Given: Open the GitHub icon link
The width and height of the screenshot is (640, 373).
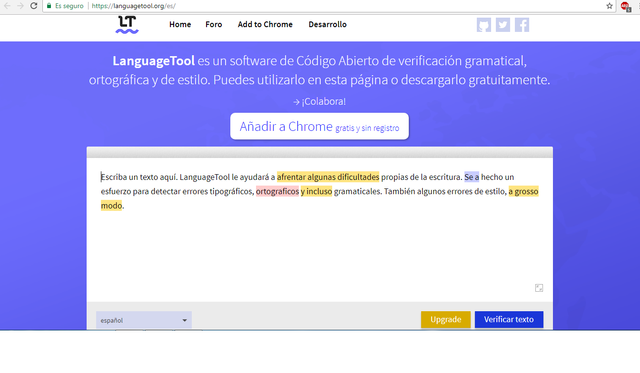Looking at the screenshot, I should pos(484,25).
